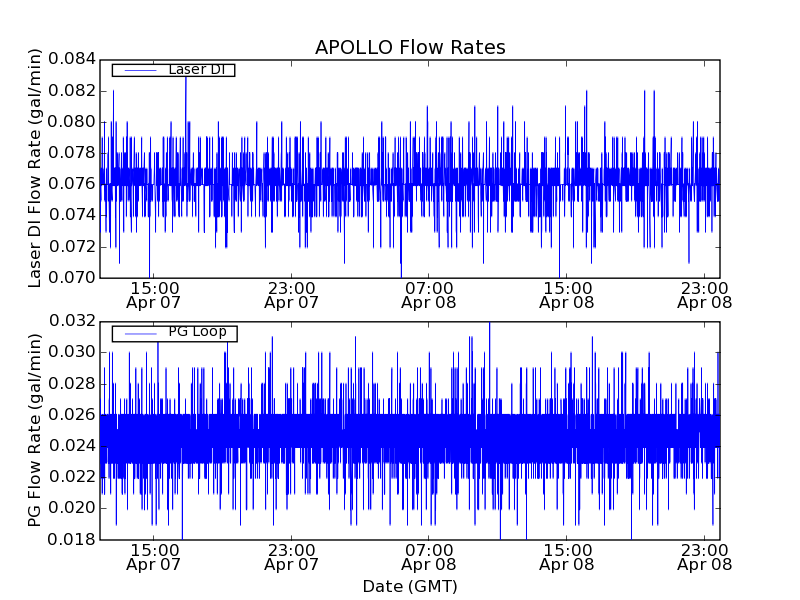800x600 pixels.
Task: Click the 0.070 y-axis tick label
Action: pos(72,278)
